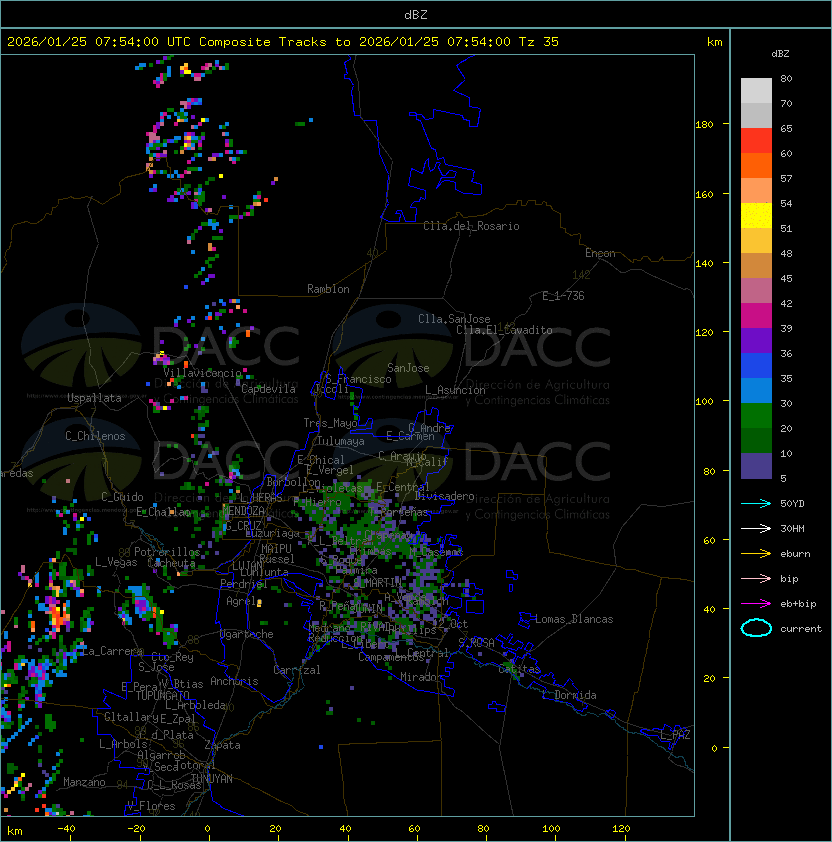Click the '50YD' legend label
832x842 pixels.
[792, 503]
